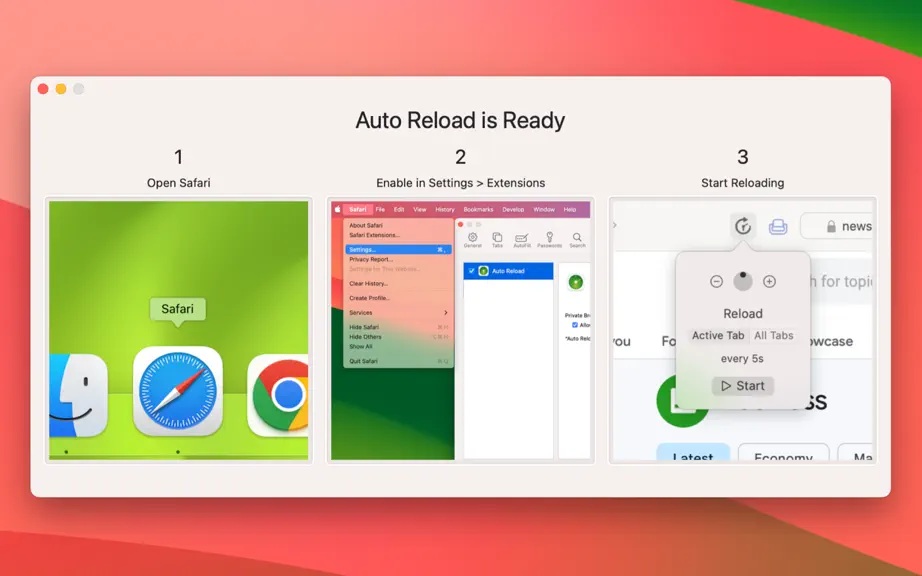922x576 pixels.
Task: Click the padlock icon in the address bar
Action: point(831,226)
